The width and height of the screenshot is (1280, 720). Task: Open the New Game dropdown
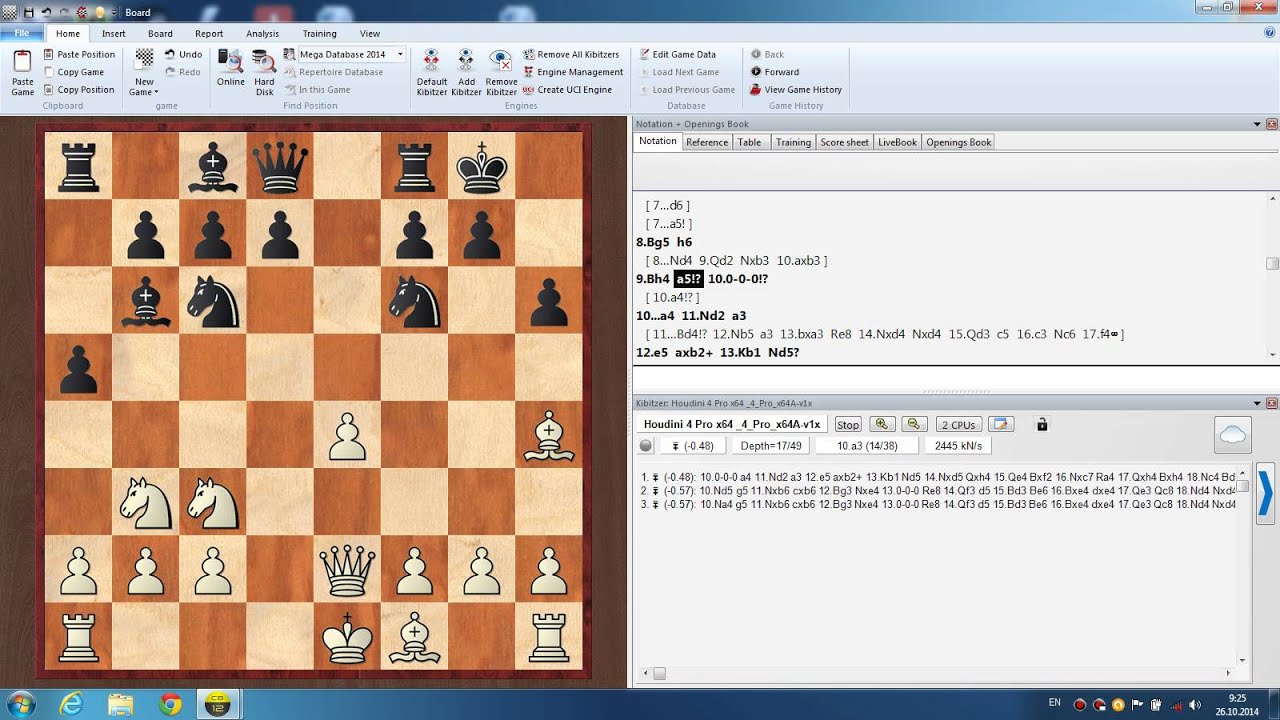[x=144, y=72]
